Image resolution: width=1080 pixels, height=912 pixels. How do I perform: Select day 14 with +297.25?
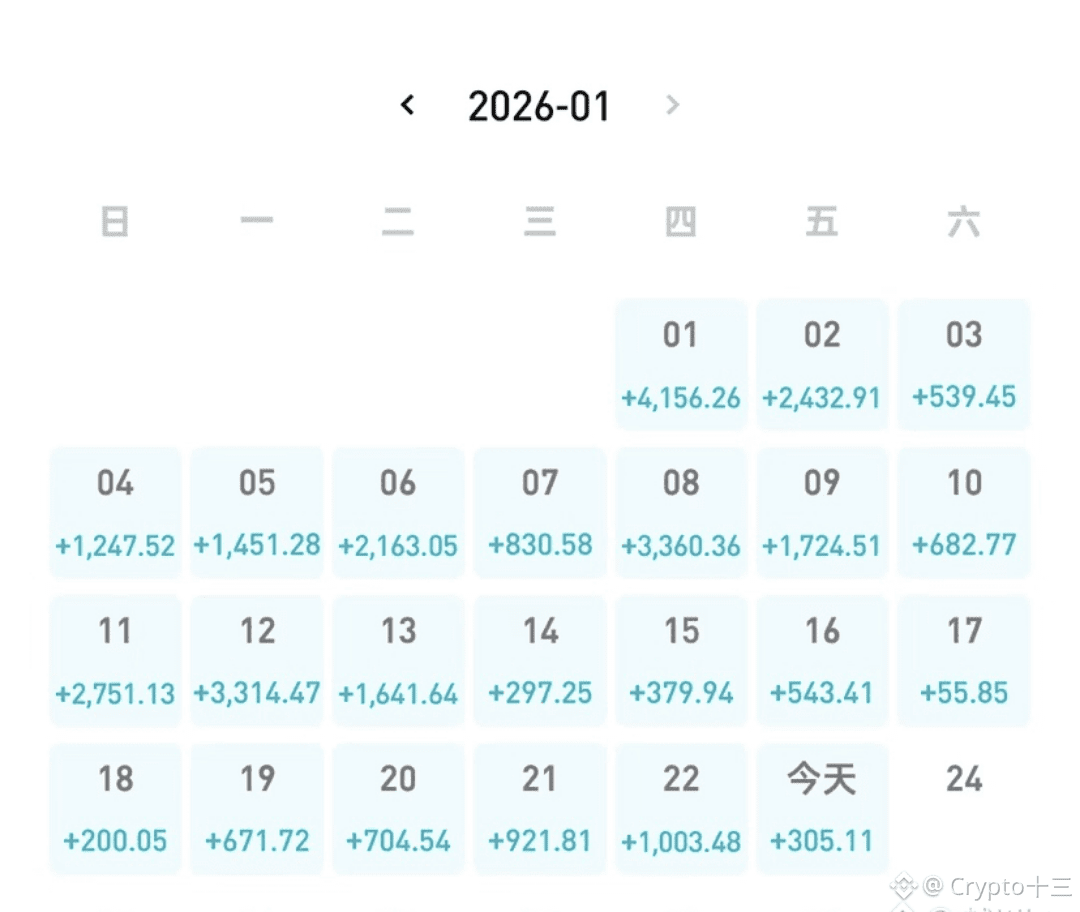tap(540, 661)
